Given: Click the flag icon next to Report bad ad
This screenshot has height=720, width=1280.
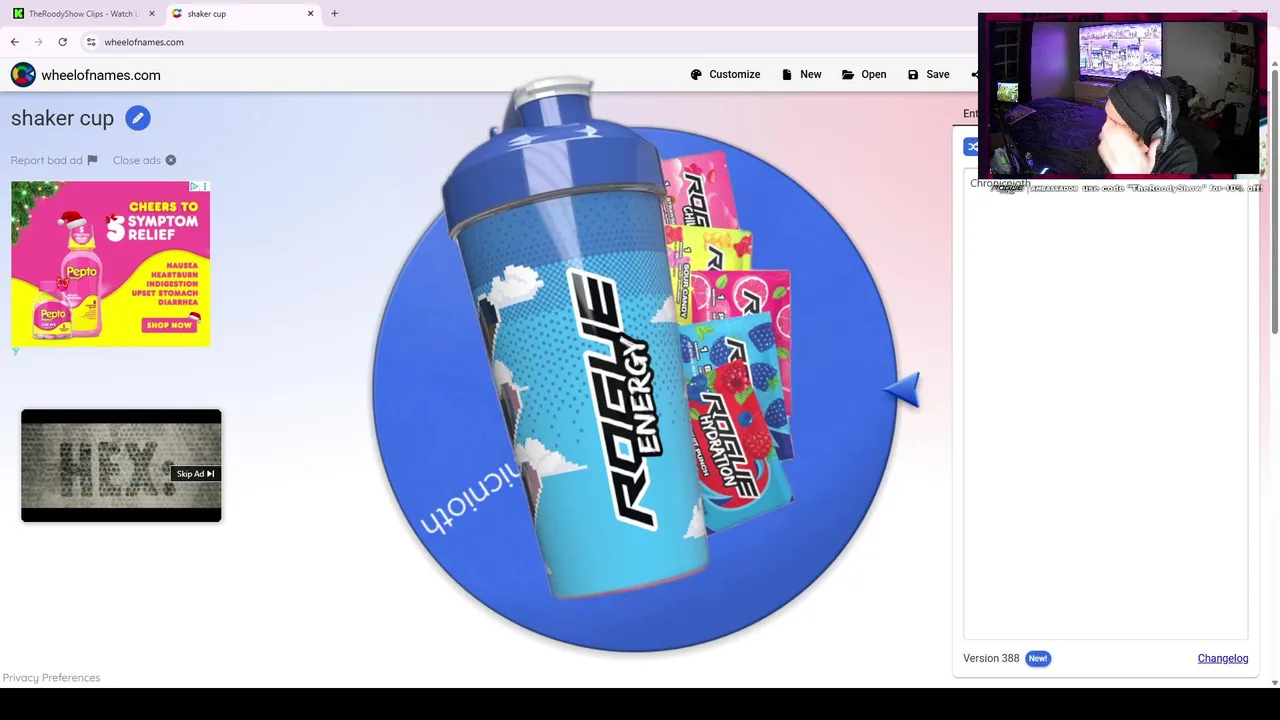Looking at the screenshot, I should (x=92, y=160).
